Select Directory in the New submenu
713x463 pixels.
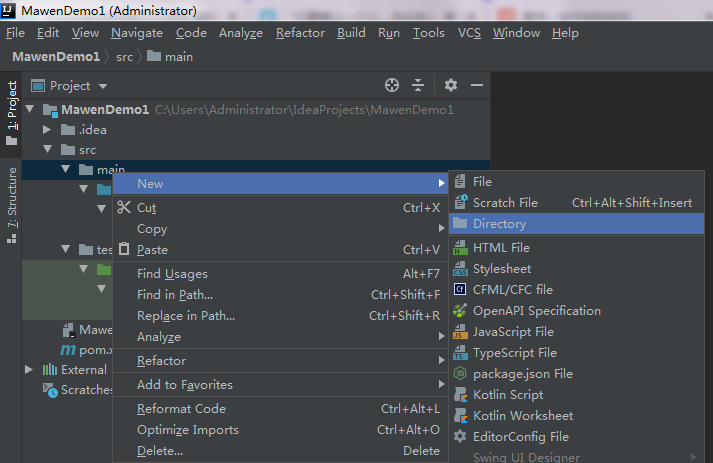576,224
